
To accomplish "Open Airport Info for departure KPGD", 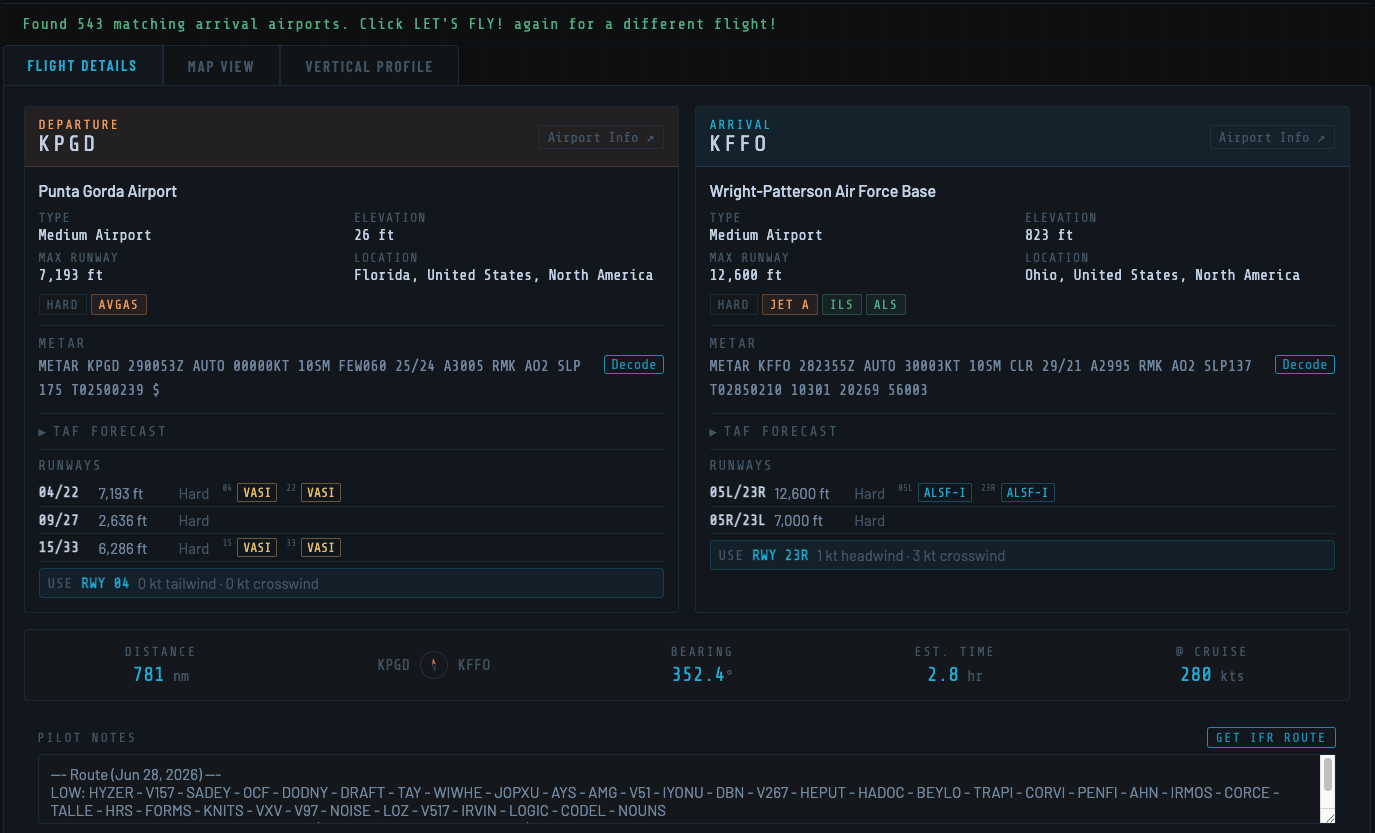I will tap(601, 138).
